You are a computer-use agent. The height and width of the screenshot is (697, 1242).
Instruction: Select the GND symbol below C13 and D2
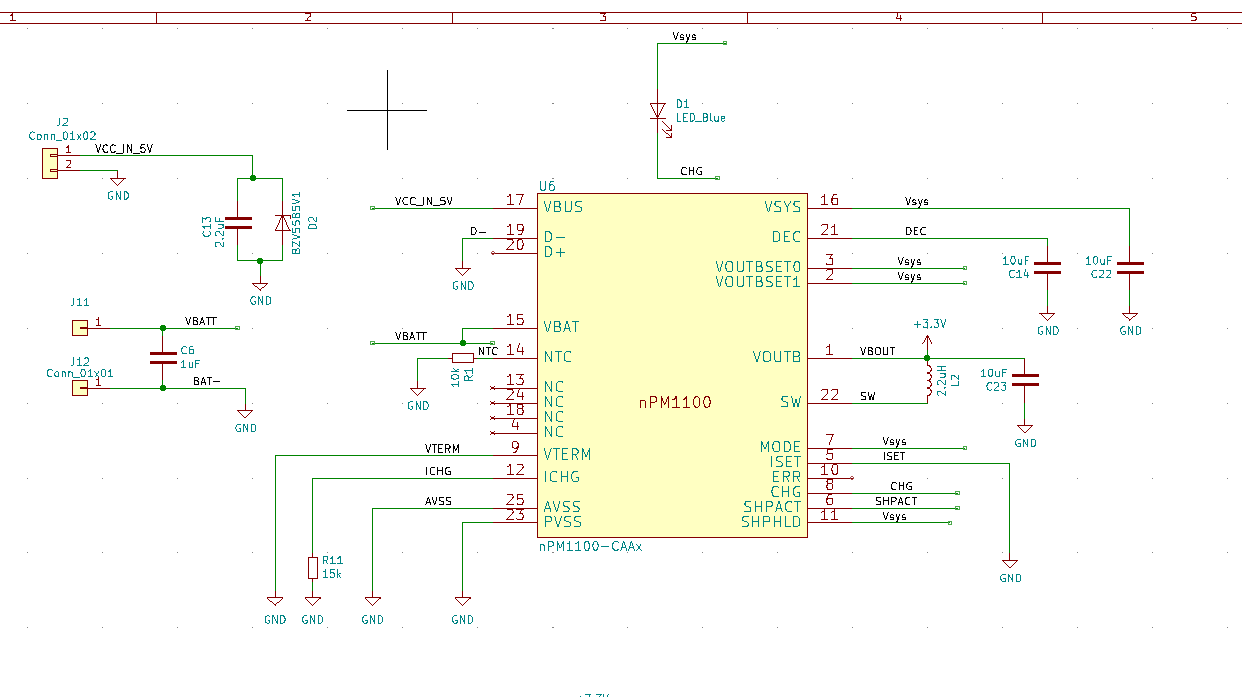[x=260, y=288]
